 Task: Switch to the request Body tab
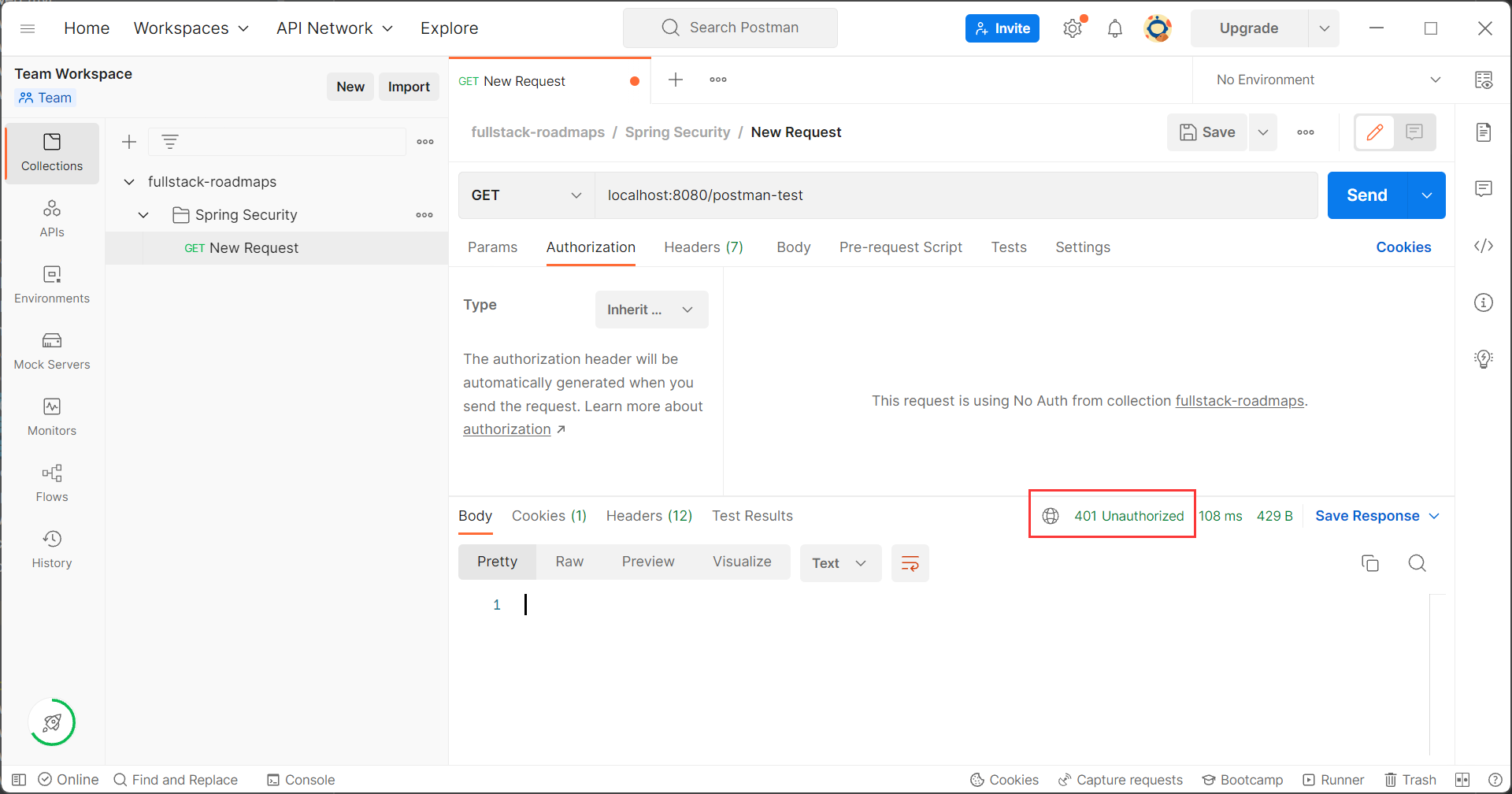(x=793, y=247)
